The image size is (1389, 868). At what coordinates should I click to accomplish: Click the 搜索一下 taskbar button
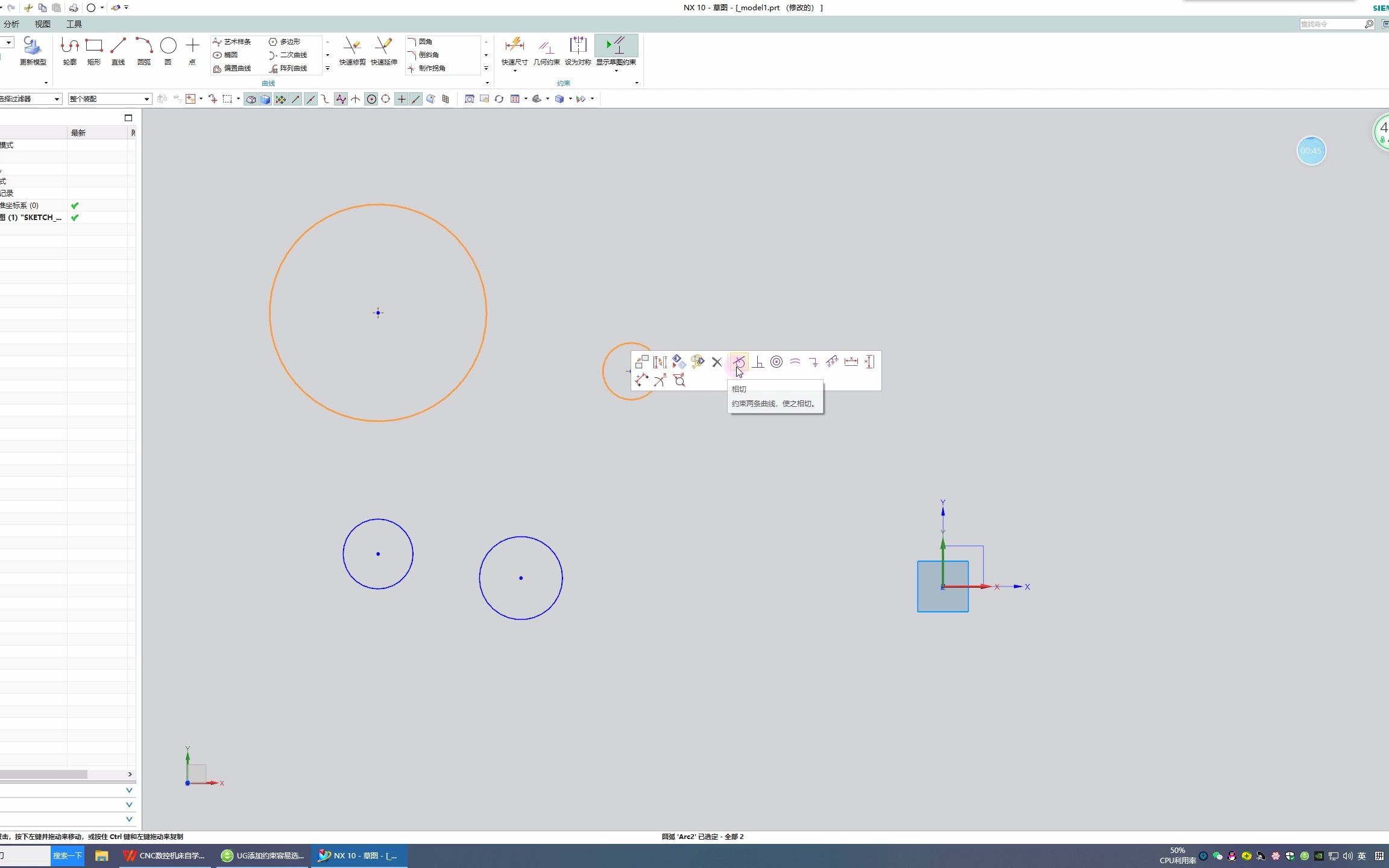click(x=67, y=855)
